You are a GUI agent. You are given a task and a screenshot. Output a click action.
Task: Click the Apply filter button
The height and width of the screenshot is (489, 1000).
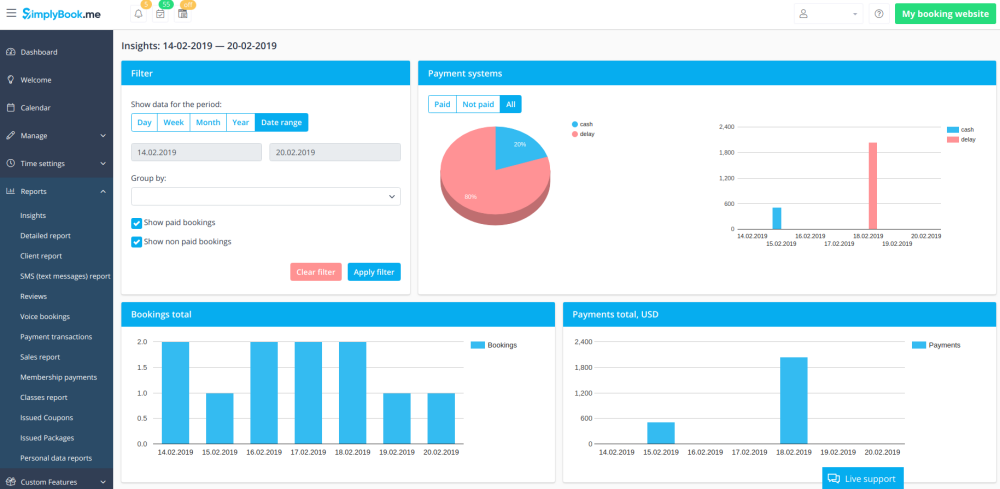click(374, 272)
